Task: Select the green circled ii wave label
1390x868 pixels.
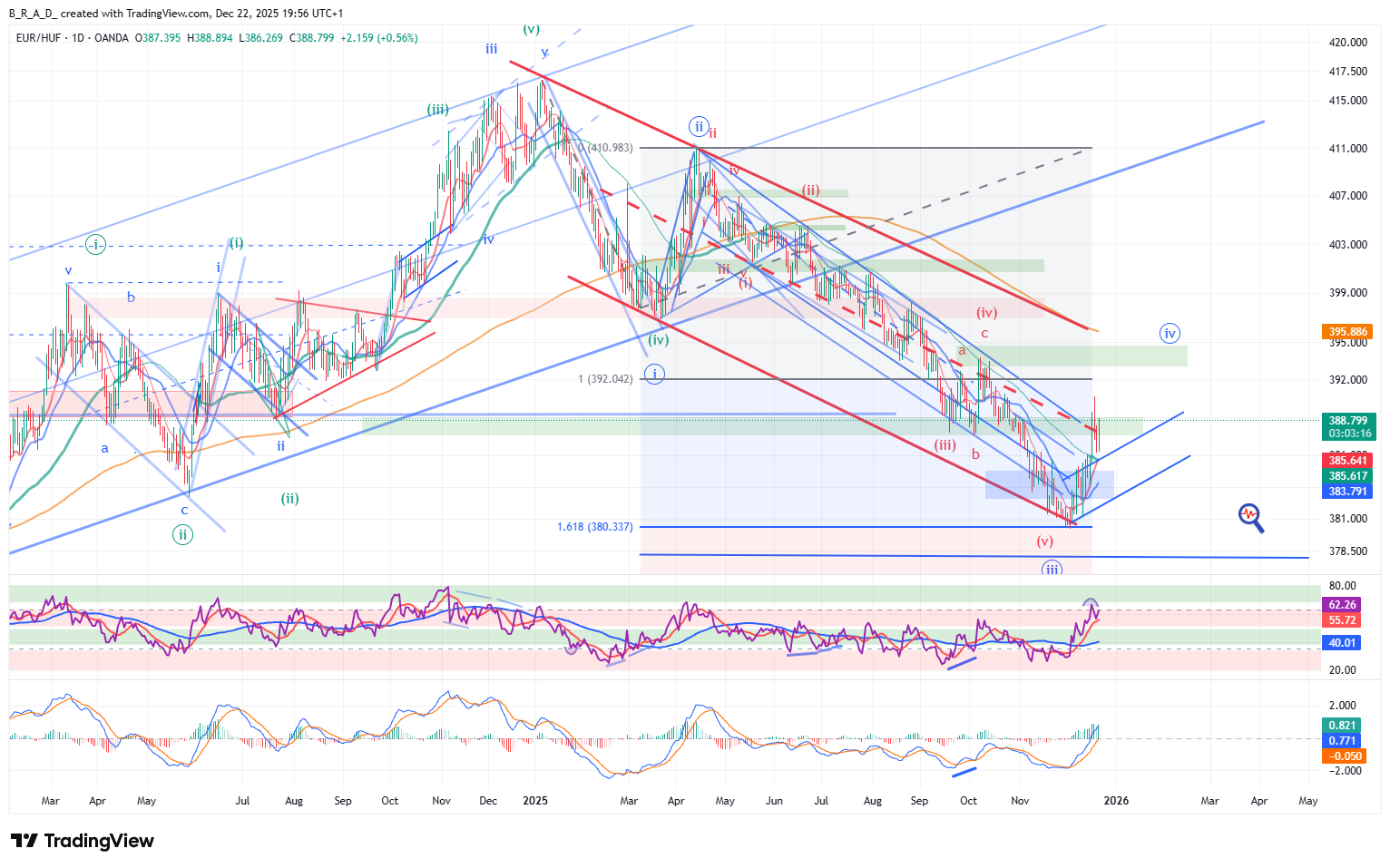Action: 183,534
